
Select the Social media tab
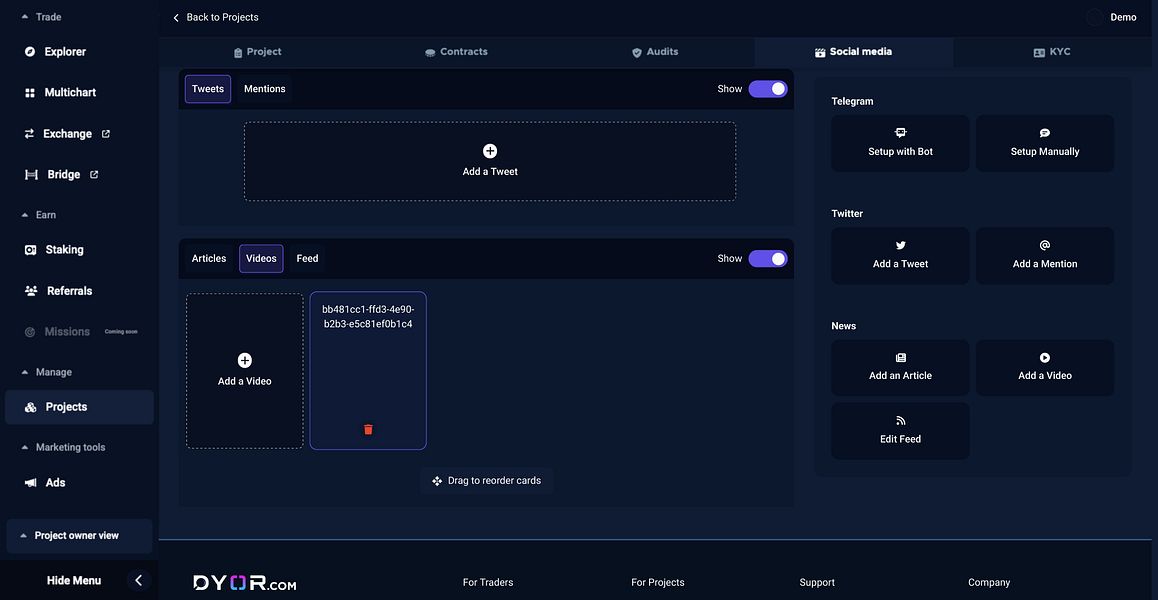click(x=854, y=52)
